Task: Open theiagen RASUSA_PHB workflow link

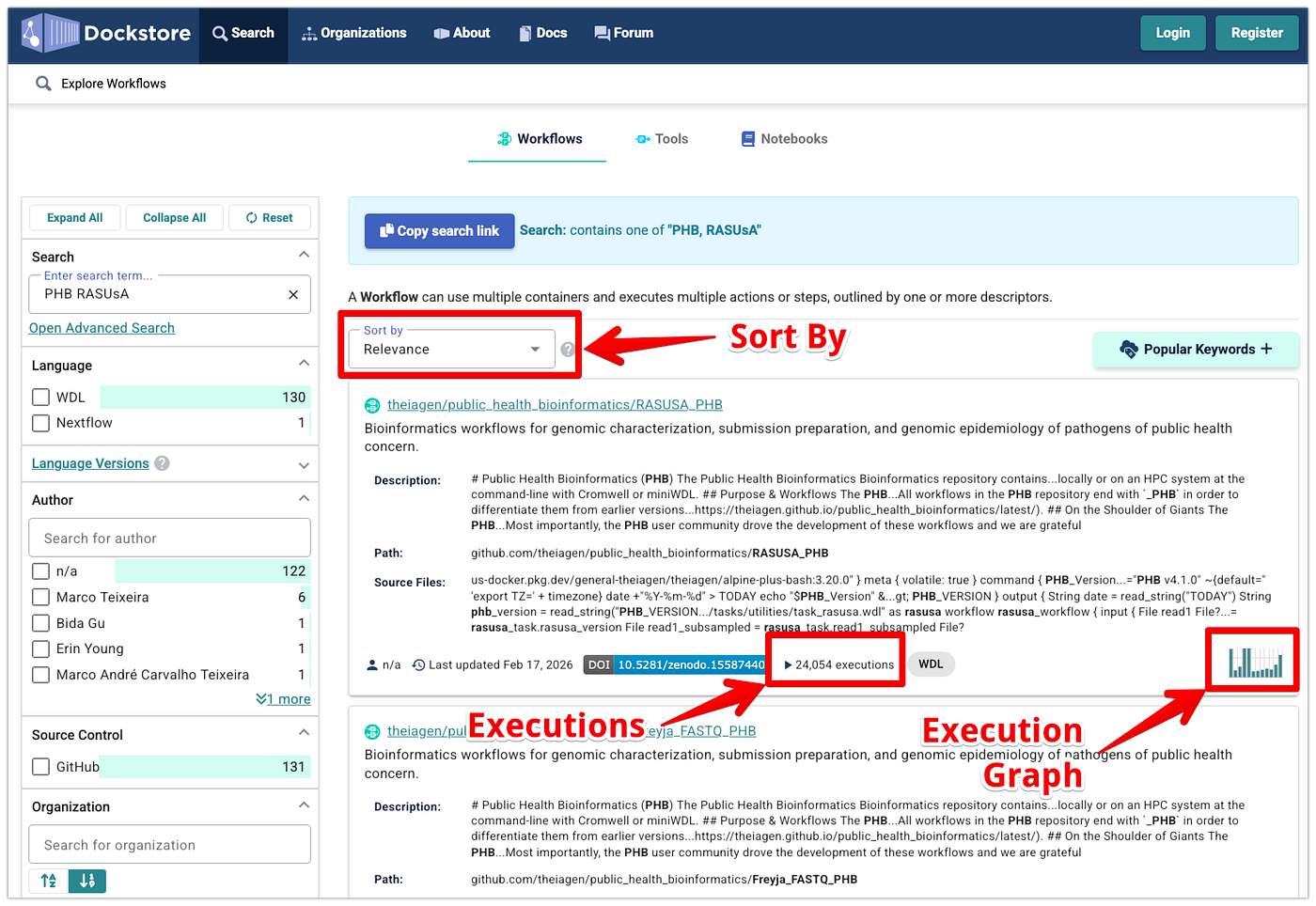Action: [555, 405]
